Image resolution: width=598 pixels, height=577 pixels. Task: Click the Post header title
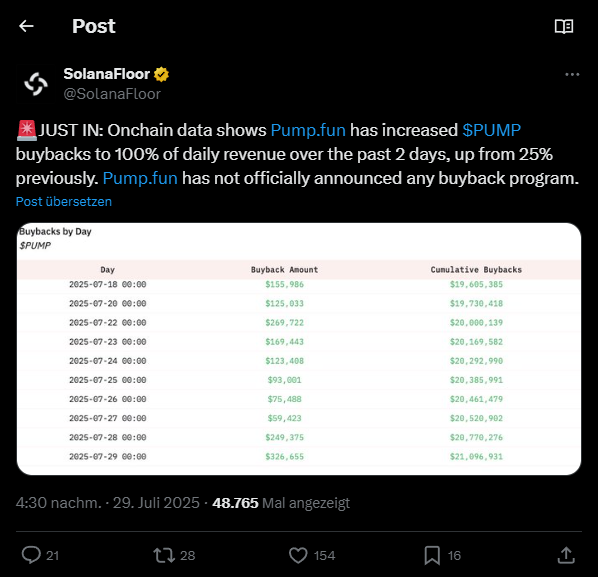coord(94,26)
